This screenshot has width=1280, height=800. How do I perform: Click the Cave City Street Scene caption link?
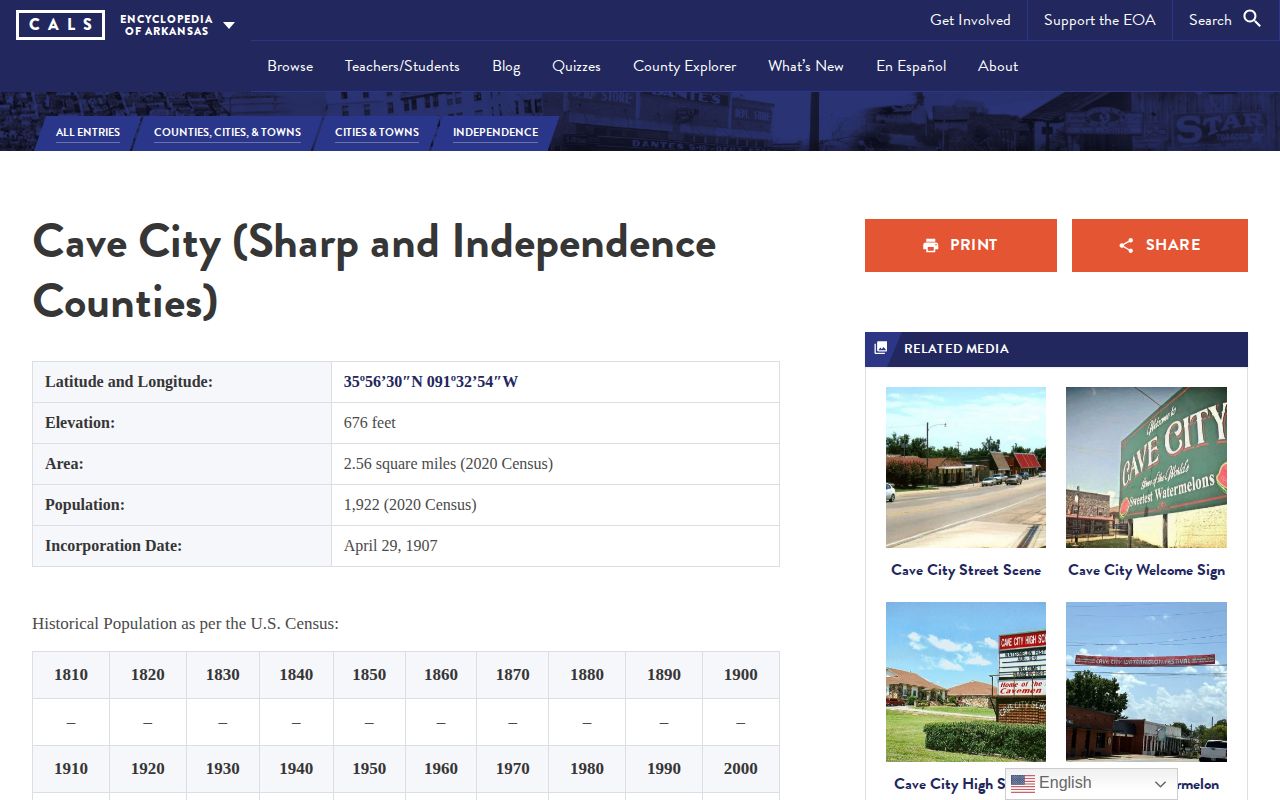[x=966, y=570]
